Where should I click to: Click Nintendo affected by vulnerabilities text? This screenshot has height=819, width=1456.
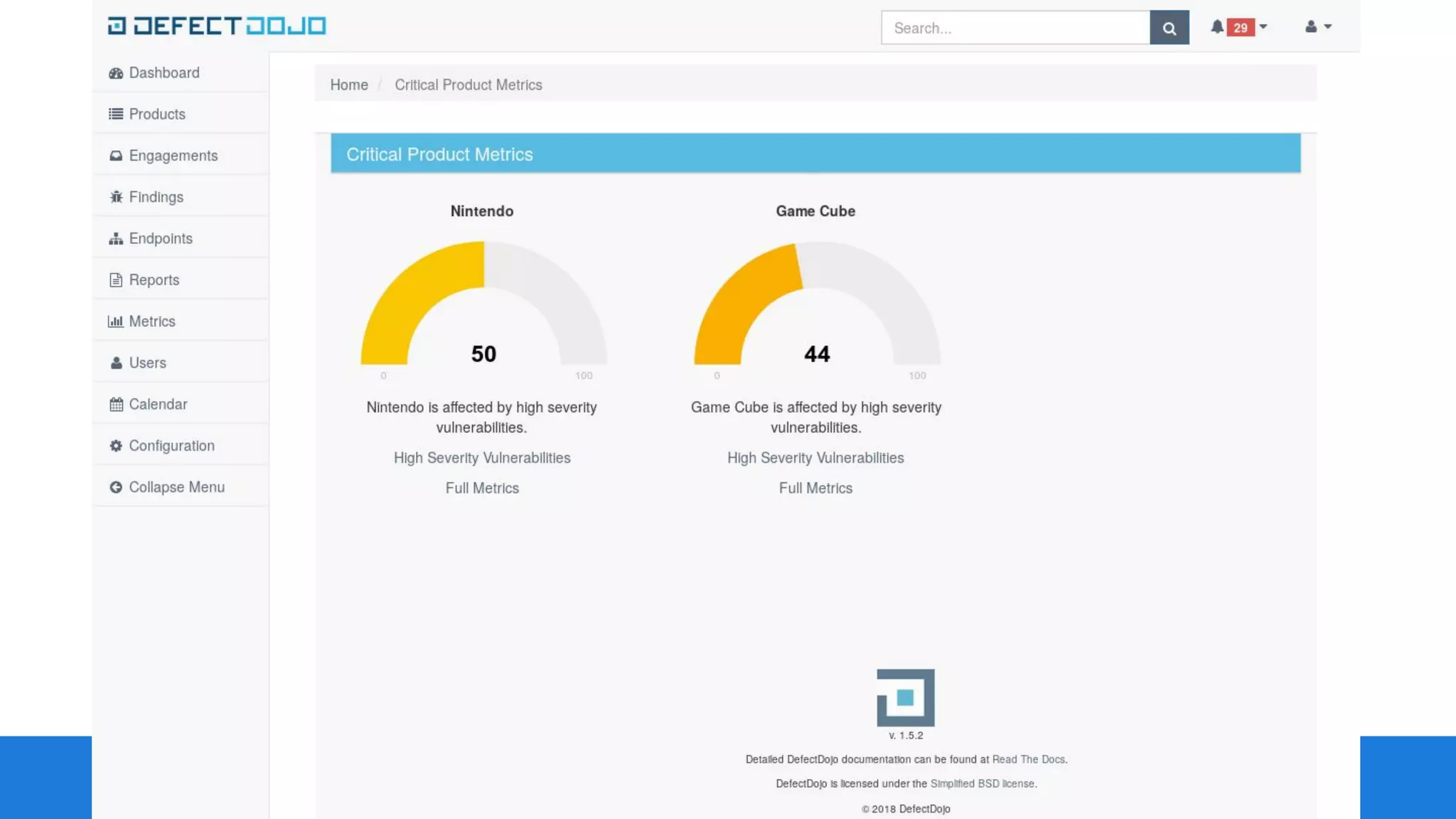pos(481,417)
